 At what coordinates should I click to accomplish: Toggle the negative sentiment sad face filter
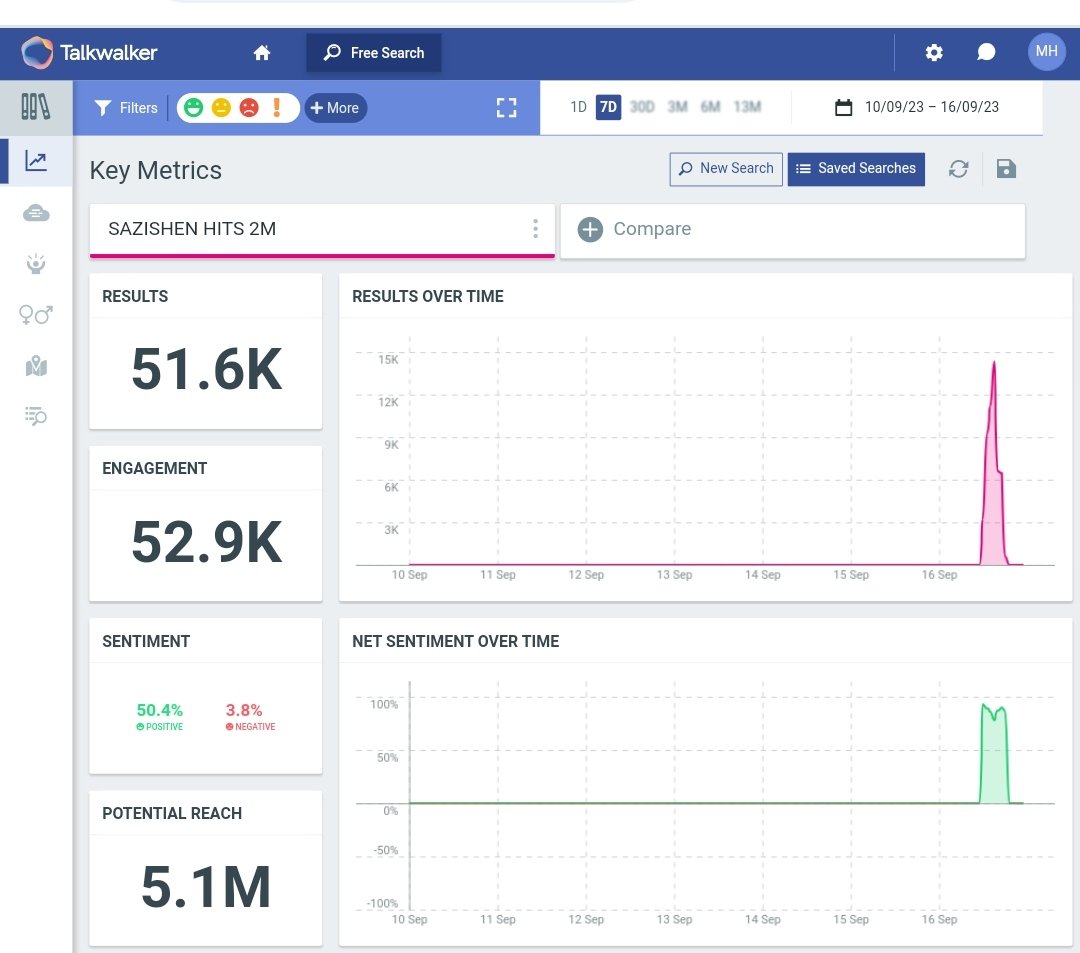(x=249, y=108)
